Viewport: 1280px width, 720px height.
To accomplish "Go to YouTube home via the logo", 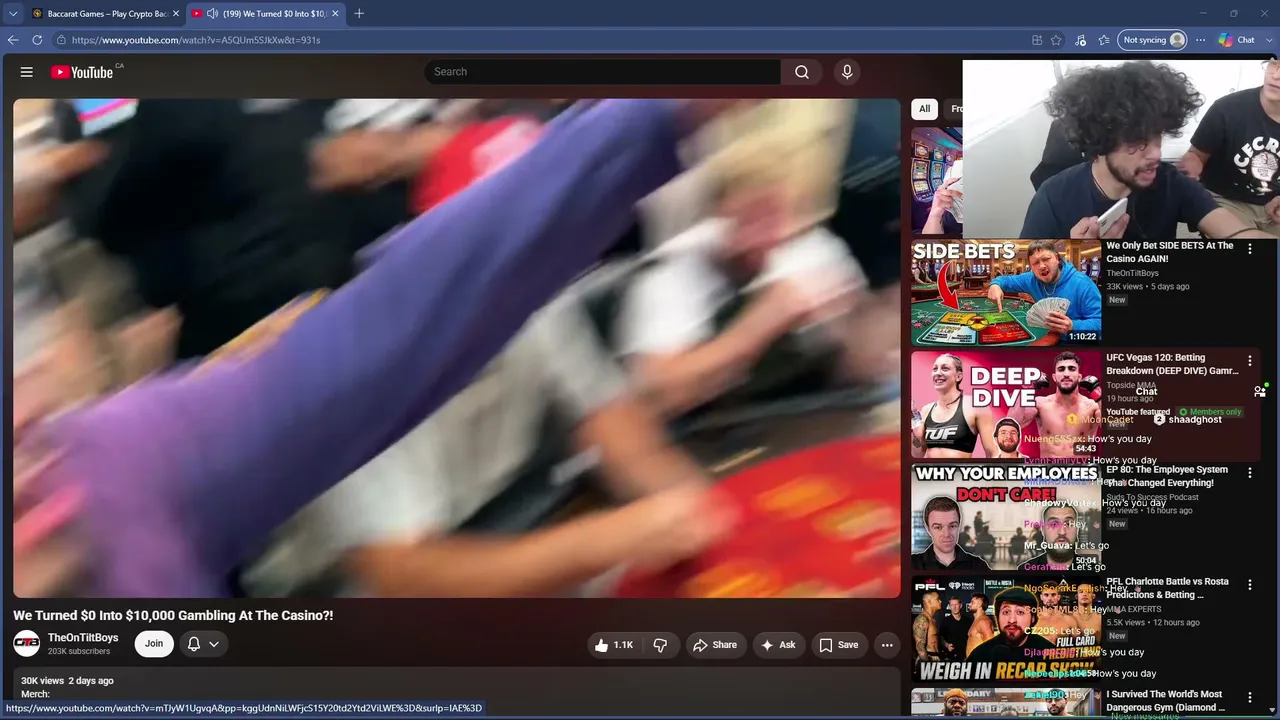I will click(x=82, y=72).
